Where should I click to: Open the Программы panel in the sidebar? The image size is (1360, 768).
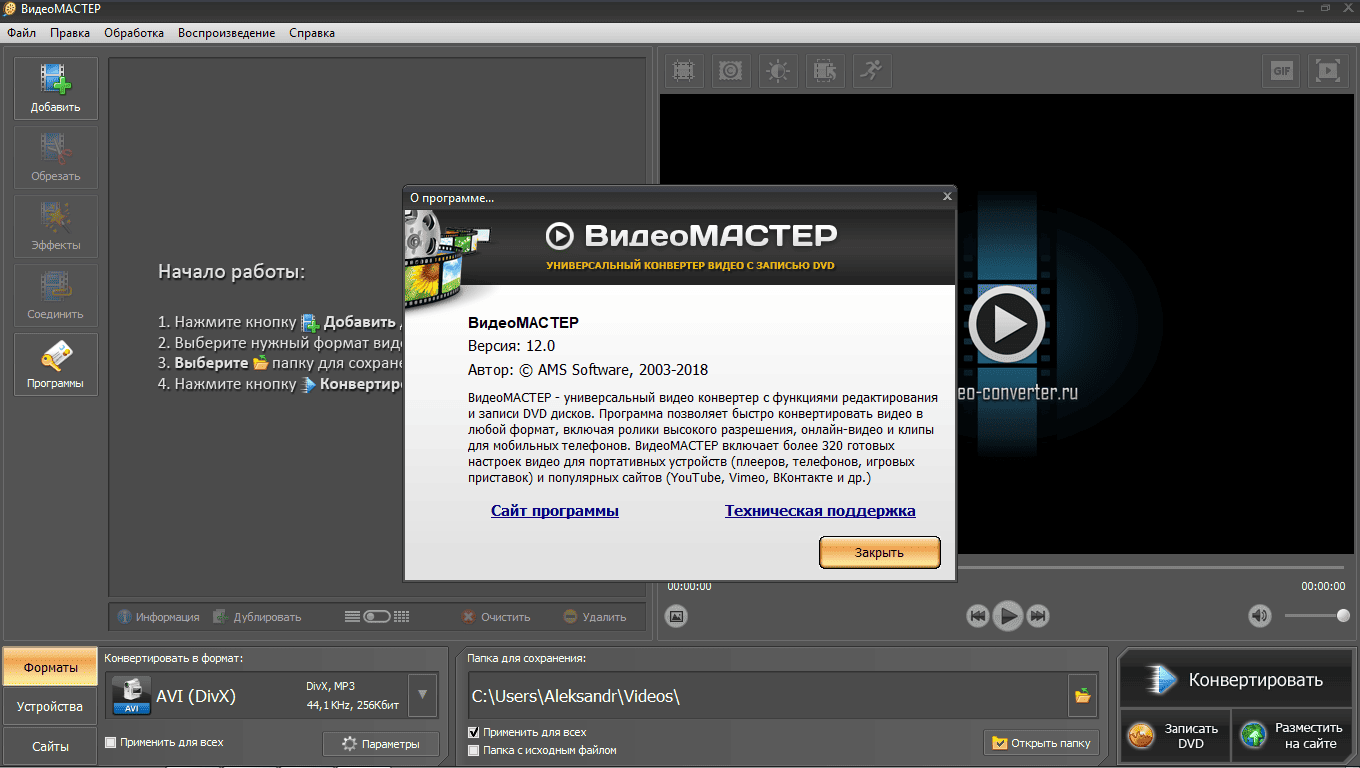click(x=56, y=365)
